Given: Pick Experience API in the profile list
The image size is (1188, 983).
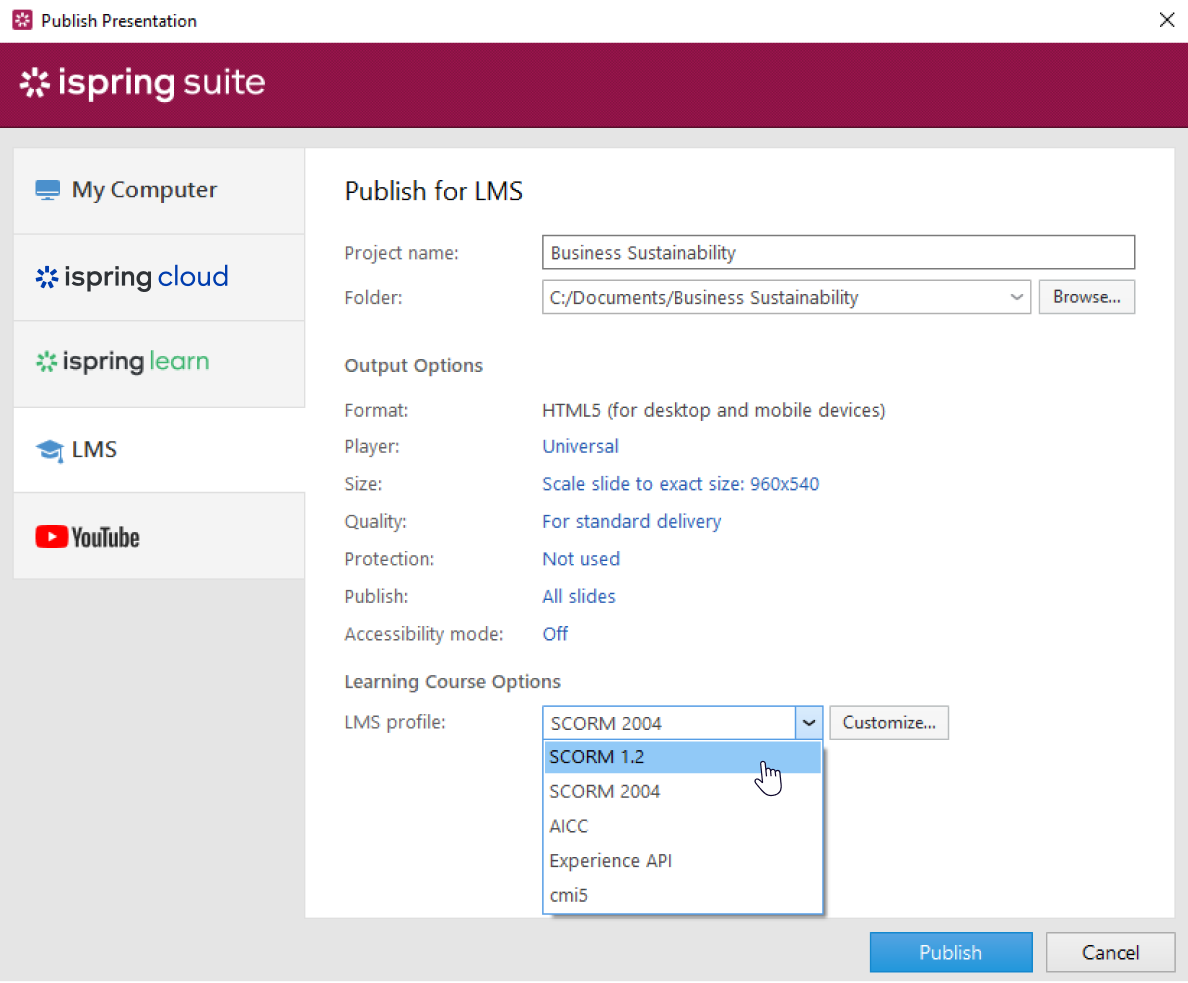Looking at the screenshot, I should pyautogui.click(x=610, y=861).
